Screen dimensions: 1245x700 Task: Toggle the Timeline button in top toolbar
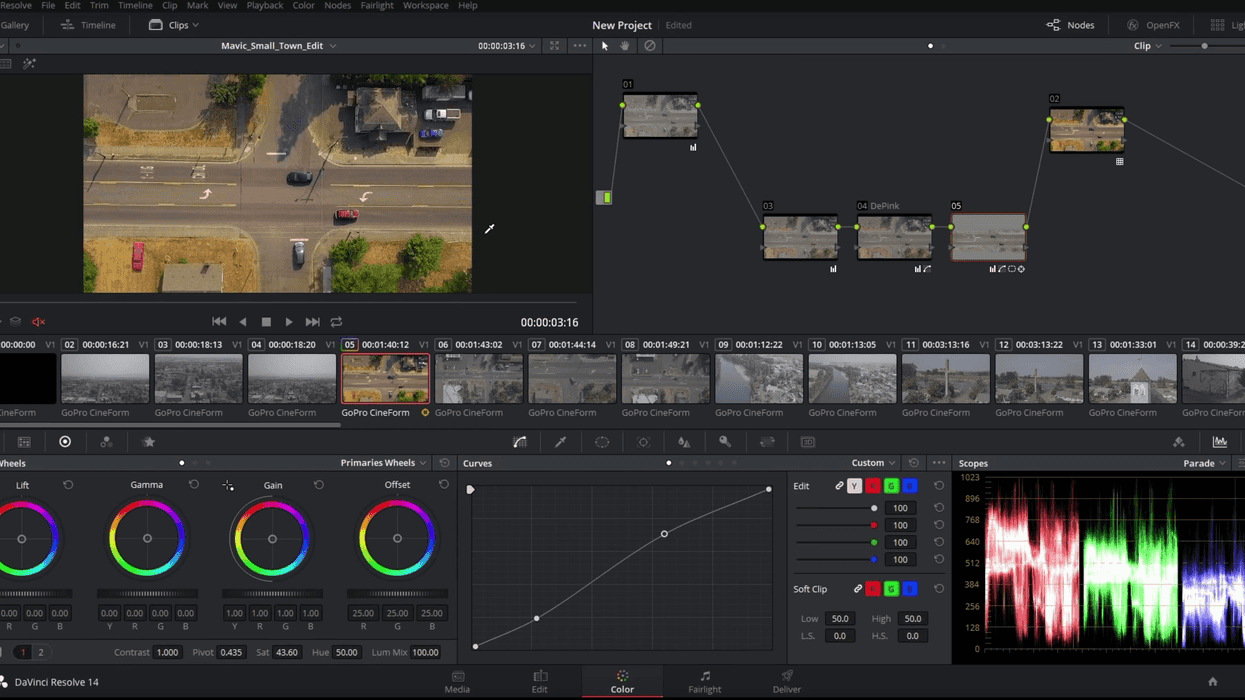tap(88, 25)
